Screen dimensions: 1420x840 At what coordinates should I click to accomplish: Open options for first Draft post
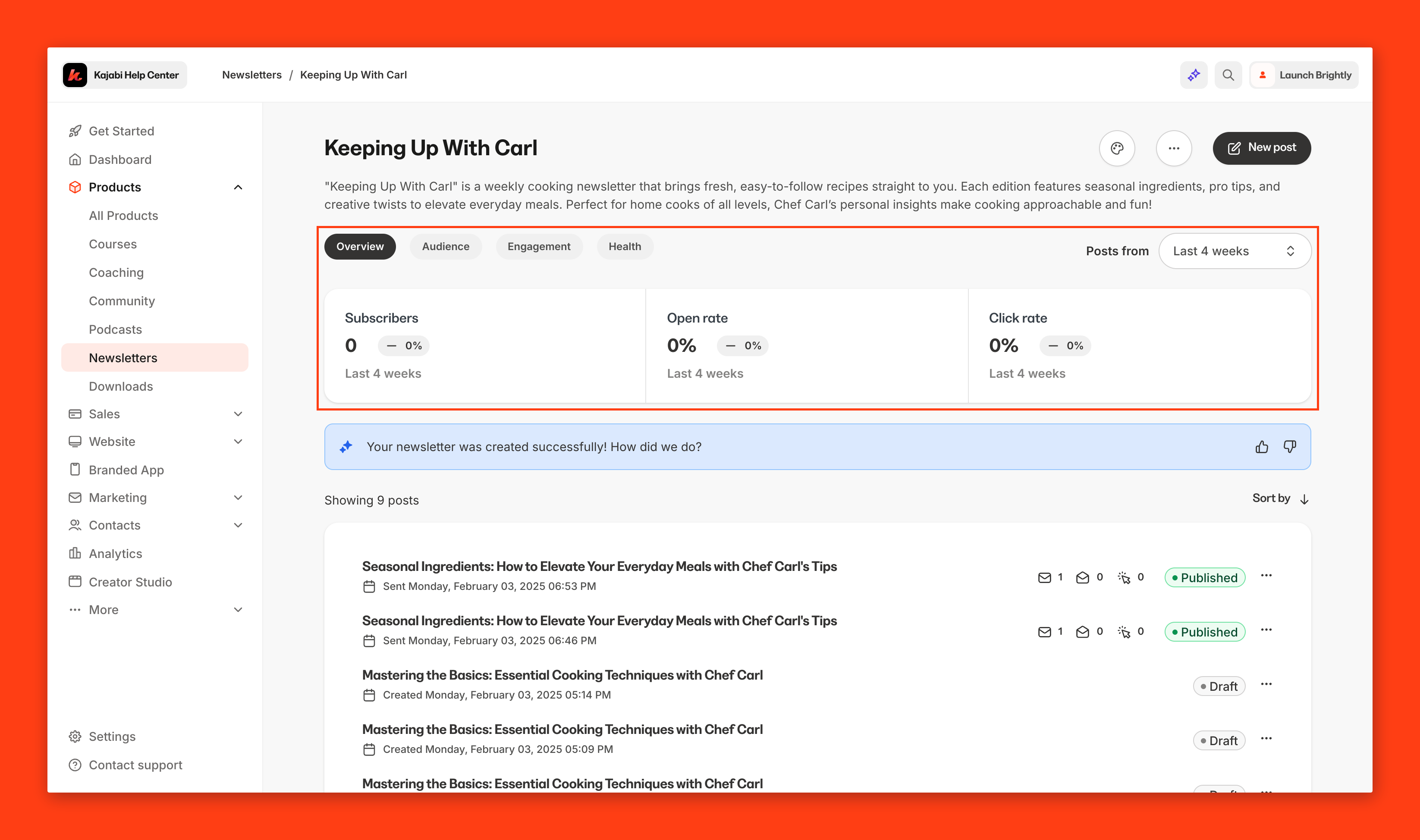(x=1266, y=684)
